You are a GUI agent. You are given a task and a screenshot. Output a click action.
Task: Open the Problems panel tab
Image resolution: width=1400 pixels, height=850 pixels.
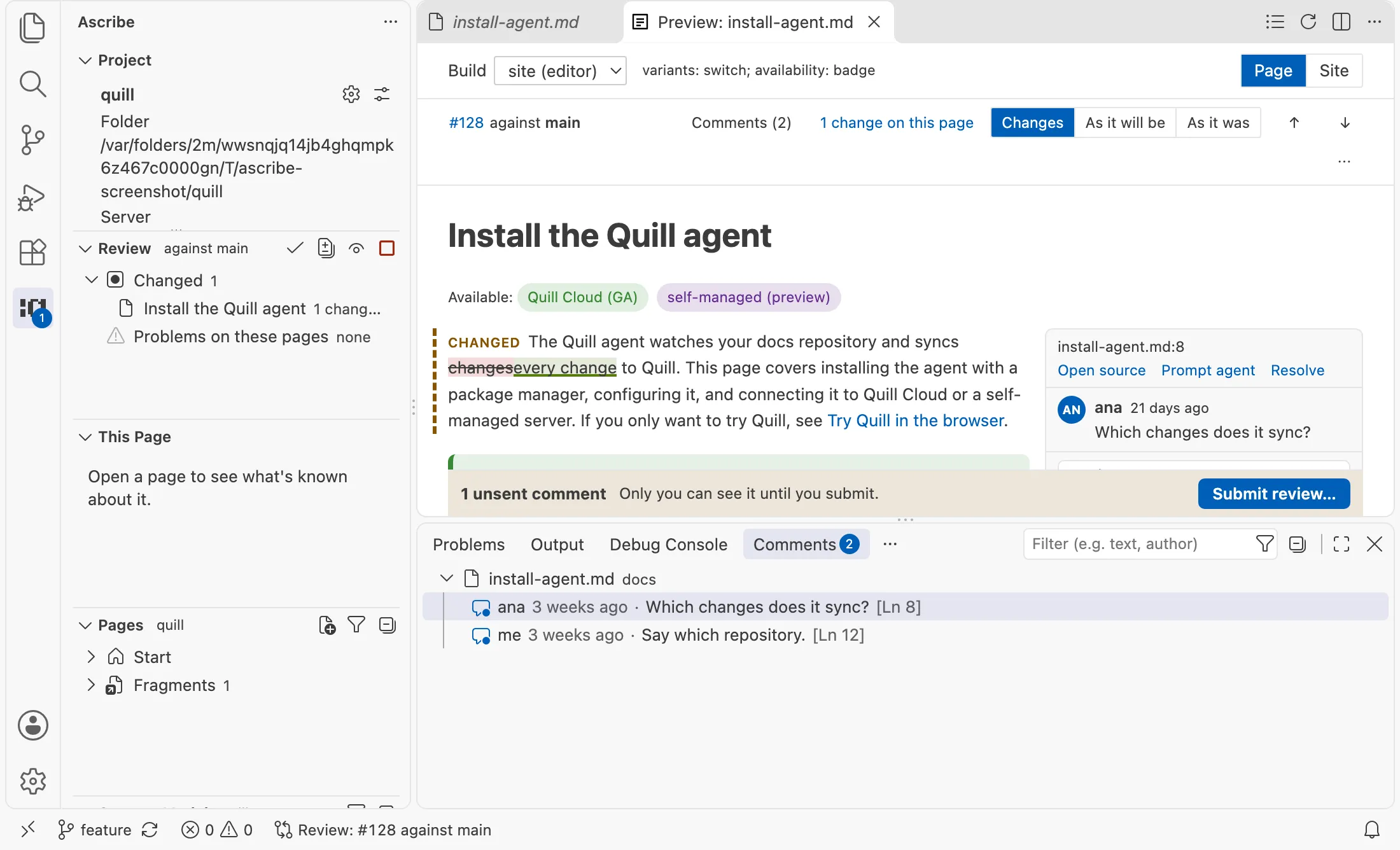[469, 545]
